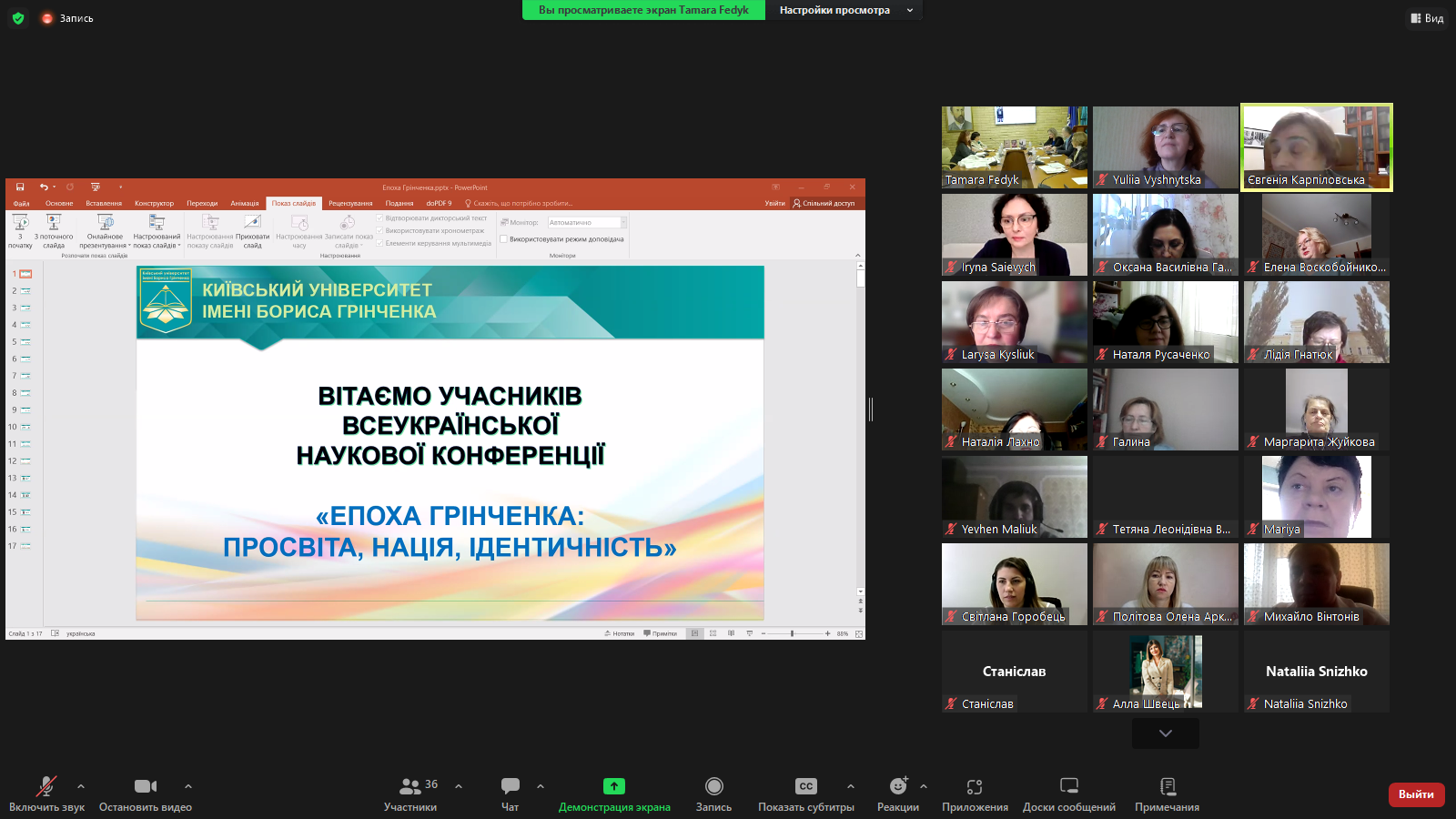Click the red Leave meeting button

tap(1416, 794)
